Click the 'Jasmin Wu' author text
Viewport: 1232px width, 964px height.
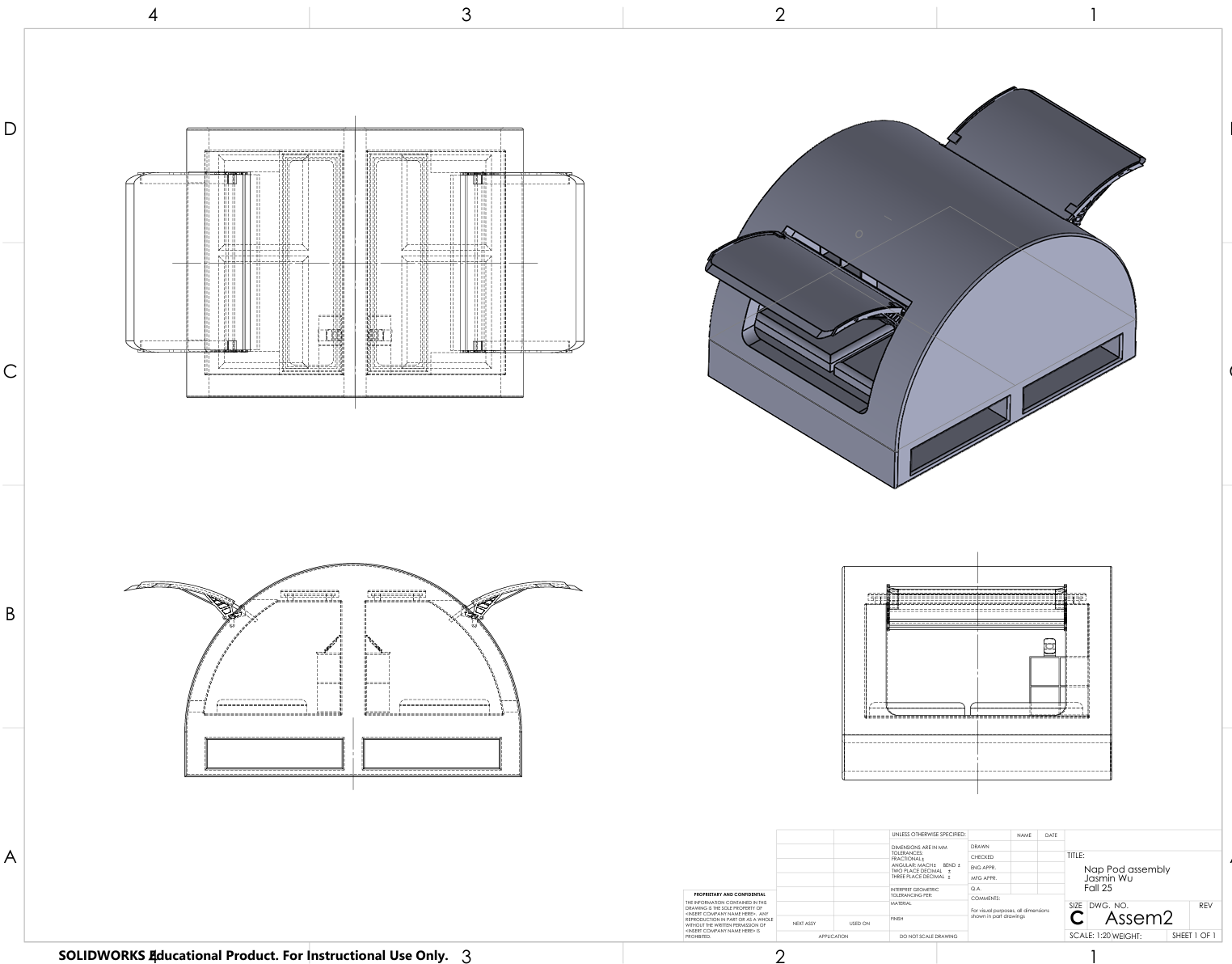coord(1108,878)
